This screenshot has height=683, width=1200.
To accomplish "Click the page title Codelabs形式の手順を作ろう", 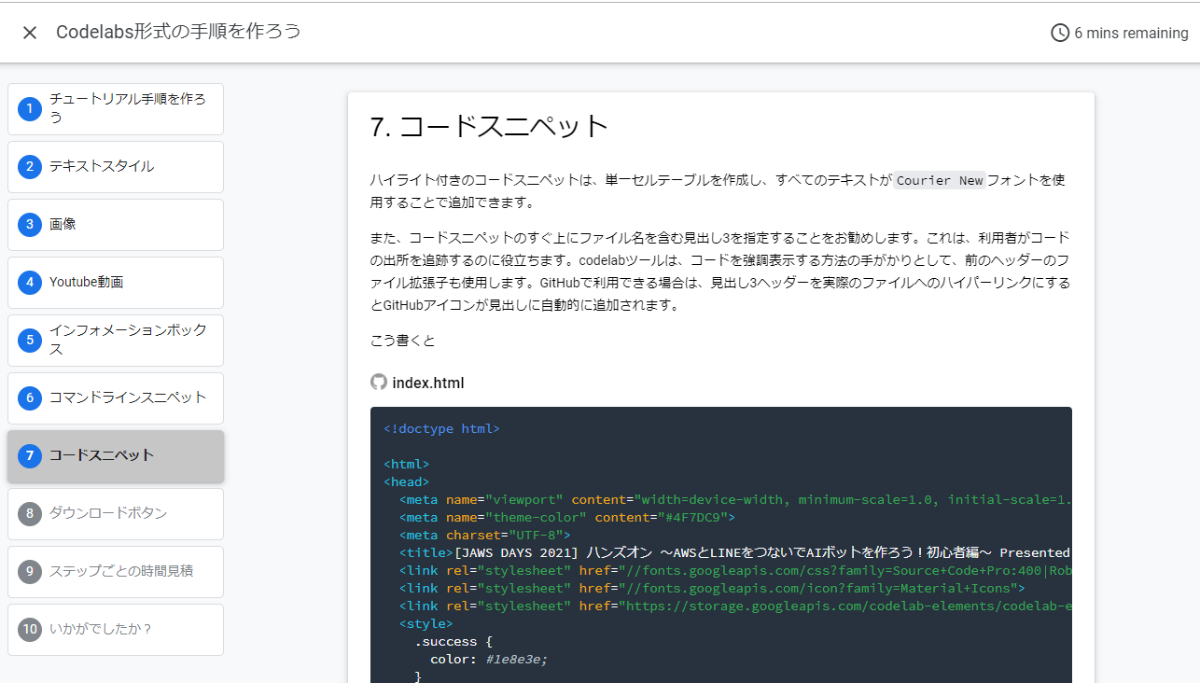I will (x=178, y=32).
